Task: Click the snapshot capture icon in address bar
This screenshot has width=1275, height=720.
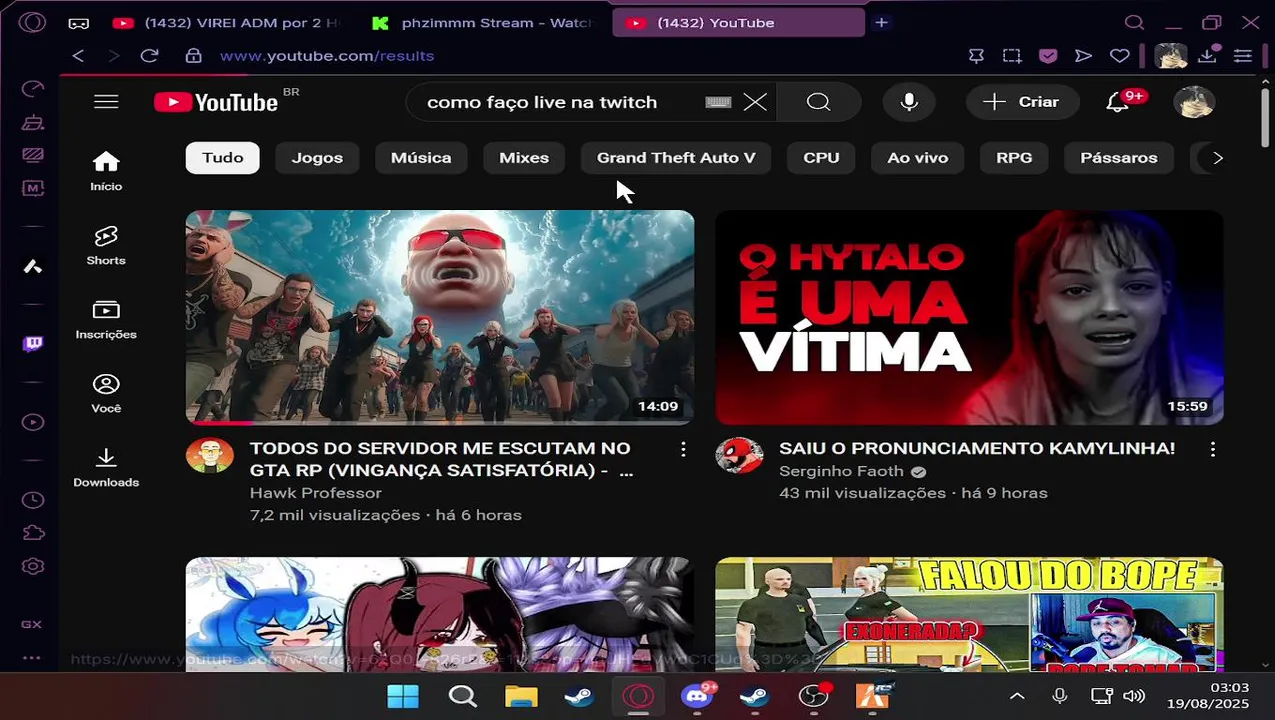Action: (1012, 56)
